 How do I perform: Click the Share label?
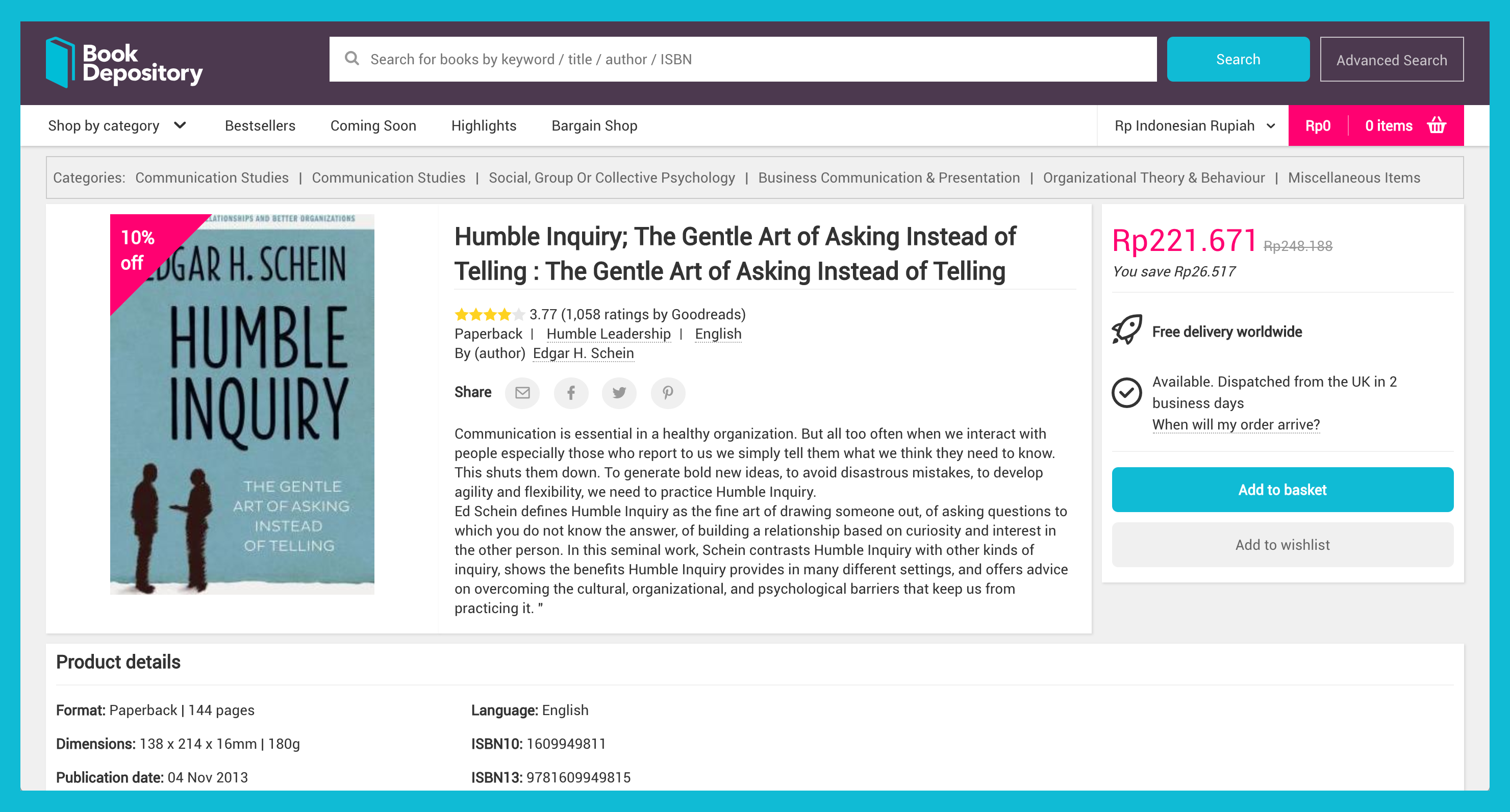472,392
